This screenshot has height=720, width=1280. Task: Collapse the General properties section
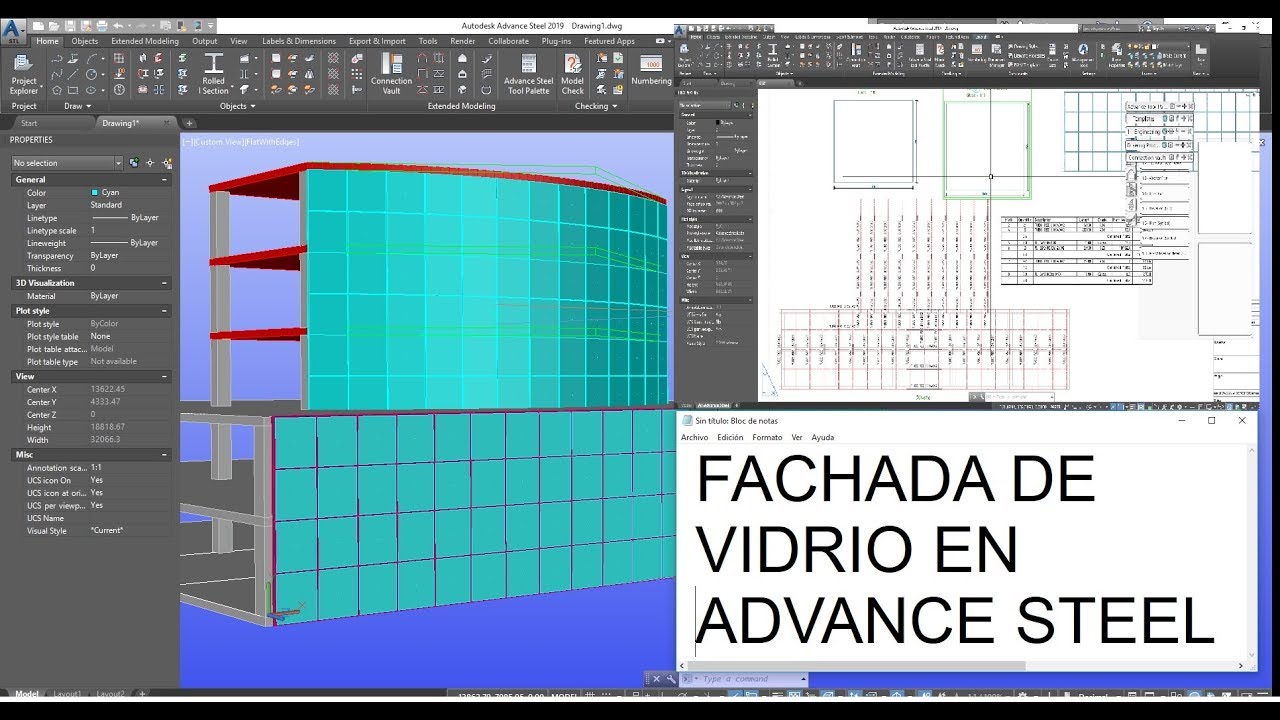165,179
